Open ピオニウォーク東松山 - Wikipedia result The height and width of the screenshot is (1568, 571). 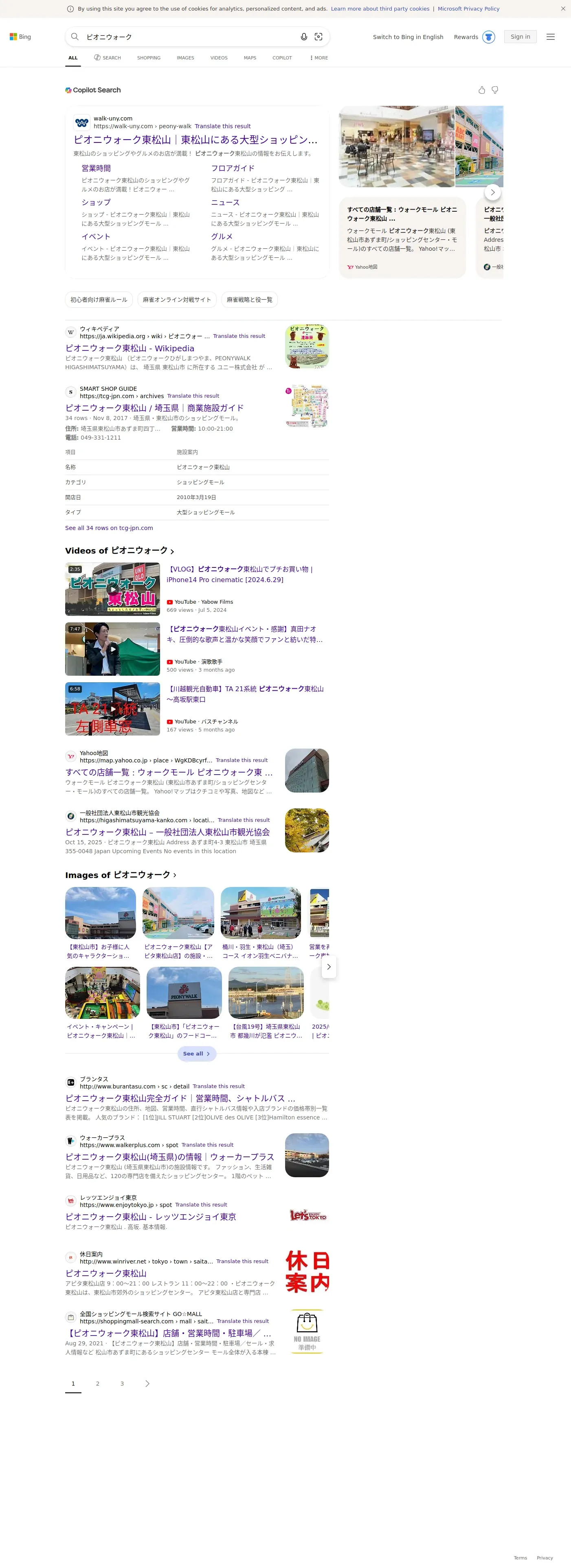(130, 348)
